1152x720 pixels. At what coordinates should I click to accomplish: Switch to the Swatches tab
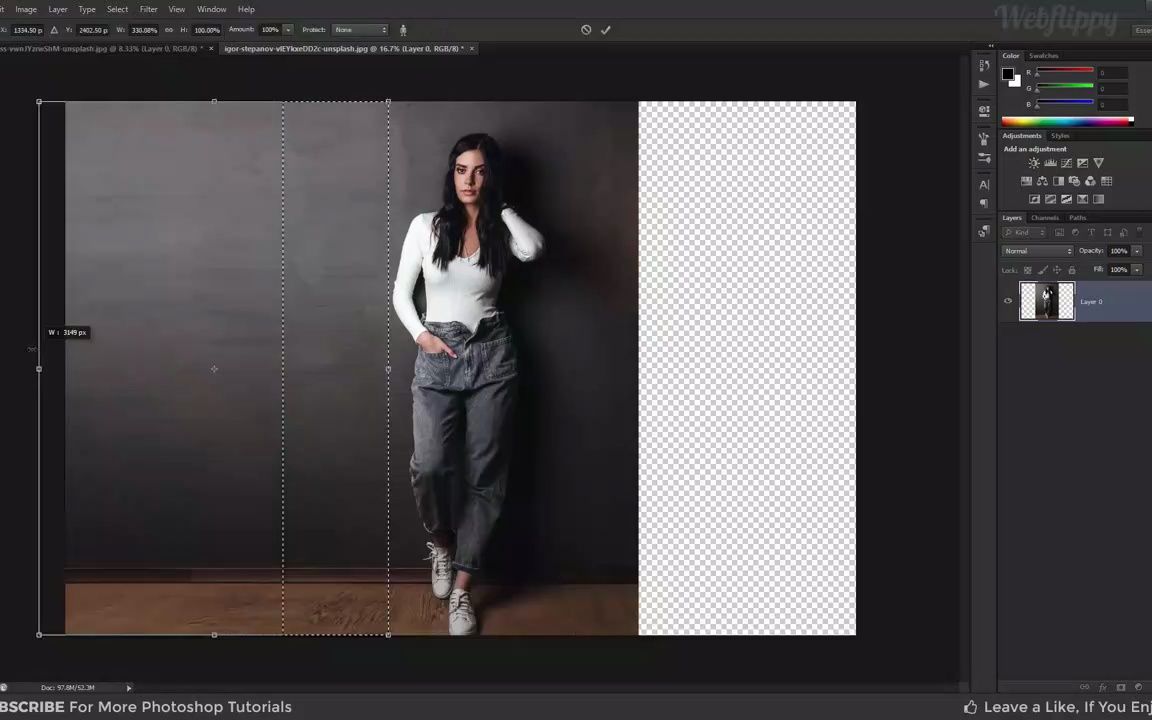(x=1043, y=56)
